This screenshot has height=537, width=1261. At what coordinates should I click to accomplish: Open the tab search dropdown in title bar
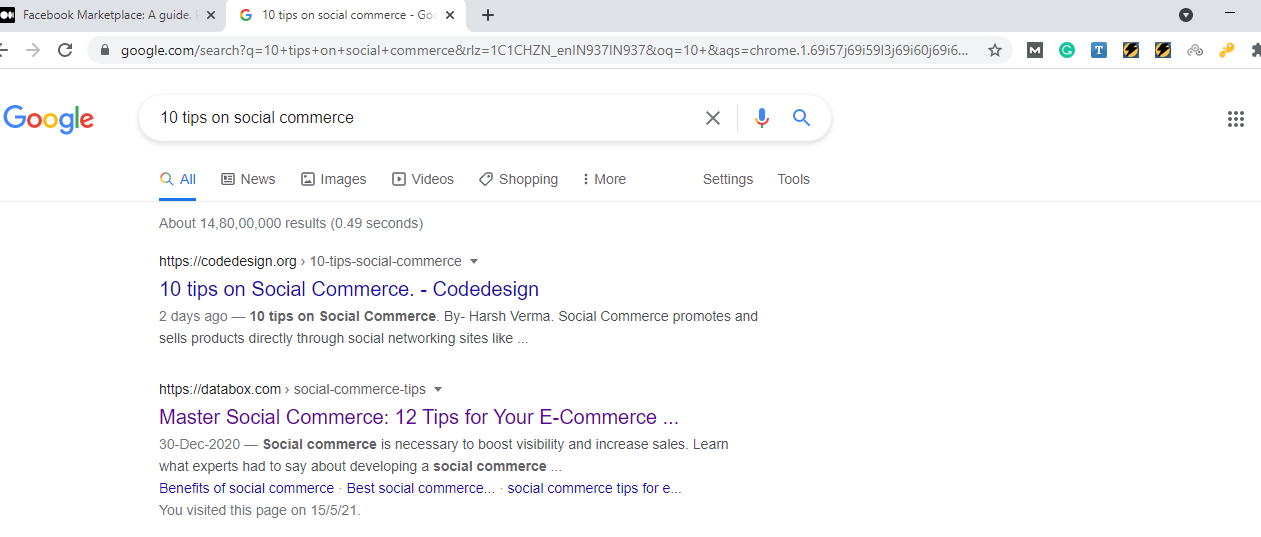click(x=1186, y=15)
